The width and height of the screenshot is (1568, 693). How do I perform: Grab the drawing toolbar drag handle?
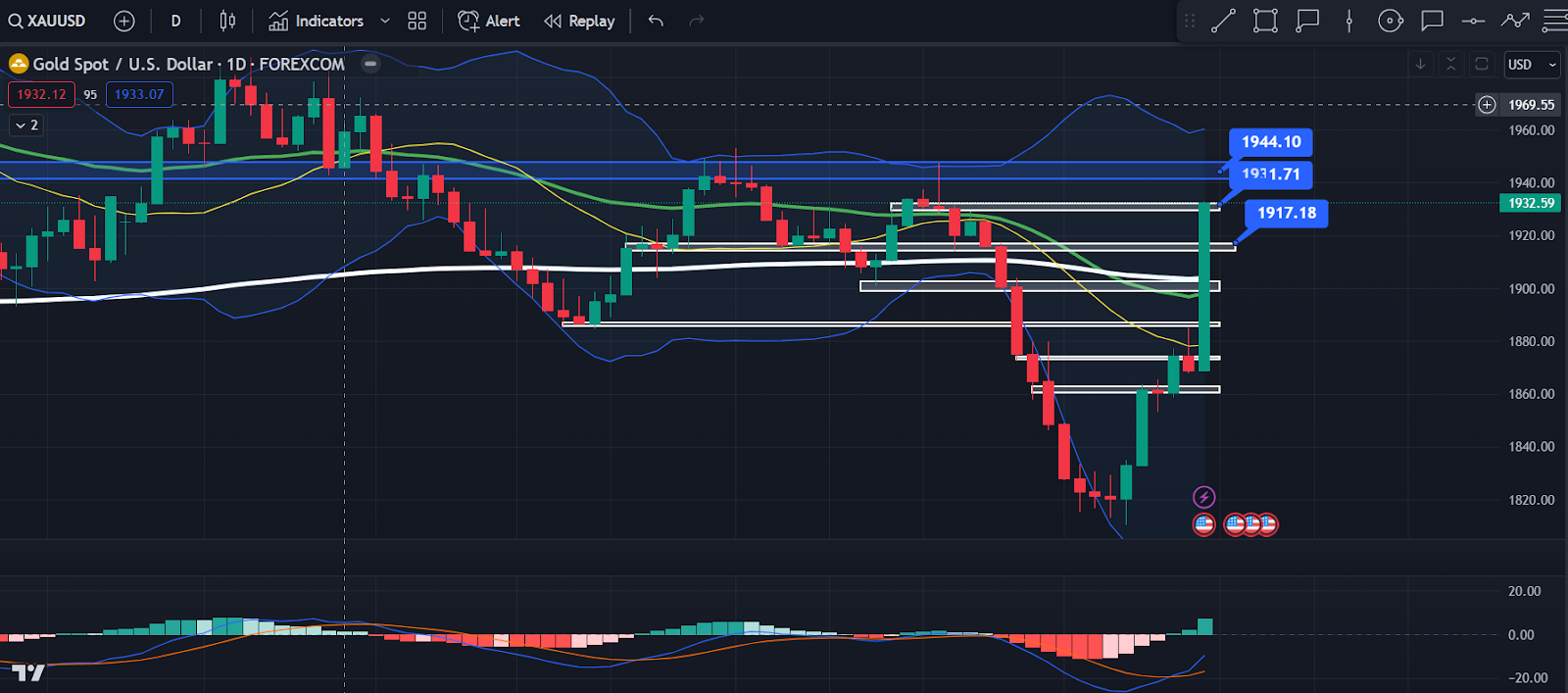[x=1190, y=21]
